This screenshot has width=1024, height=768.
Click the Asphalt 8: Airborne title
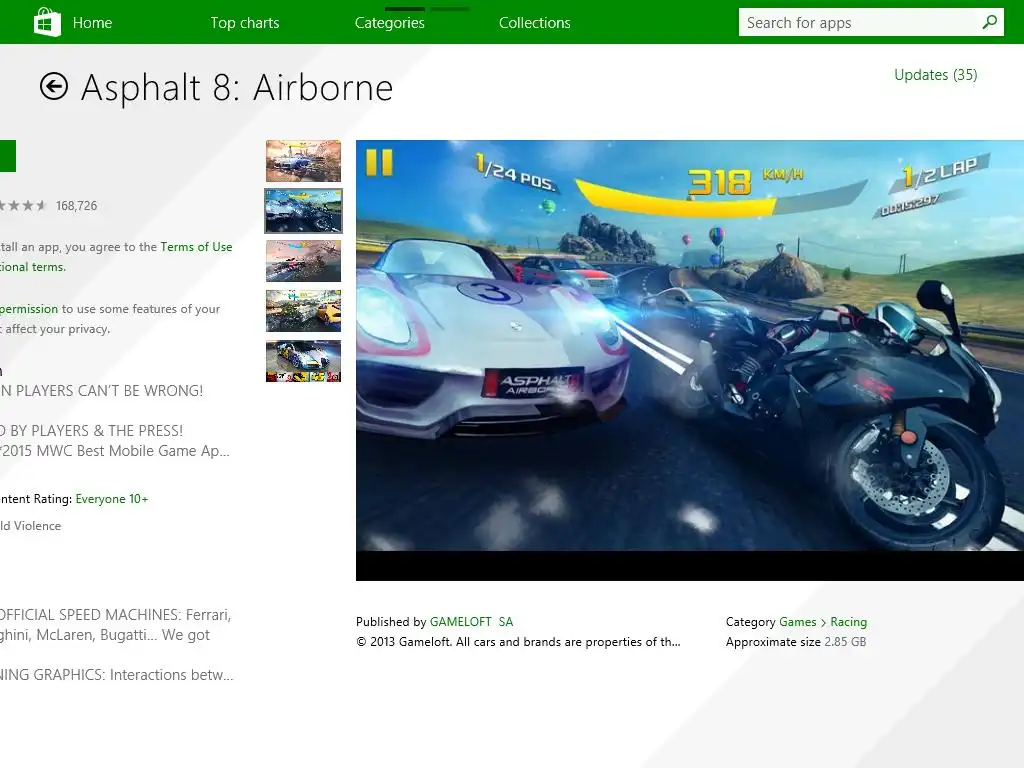click(x=237, y=88)
